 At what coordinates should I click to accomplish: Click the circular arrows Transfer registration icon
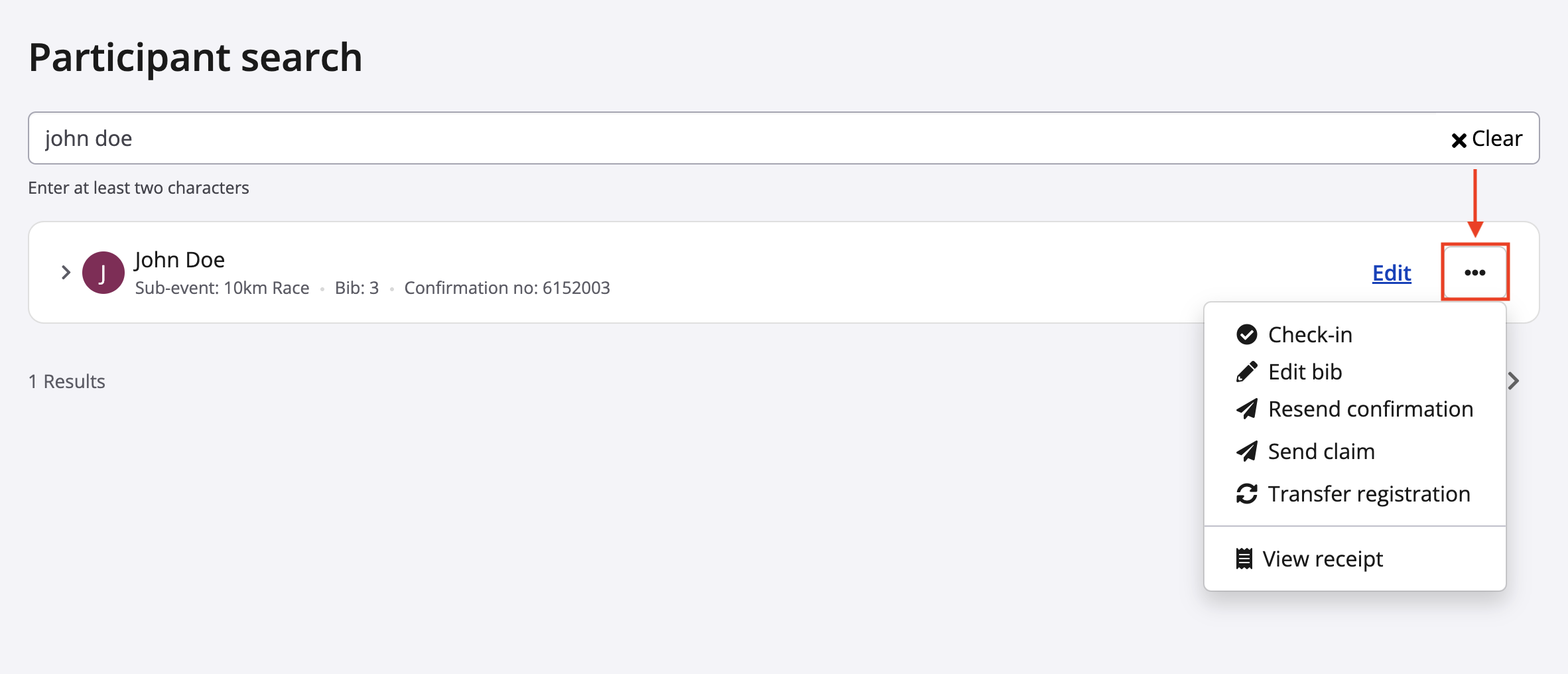[x=1246, y=494]
